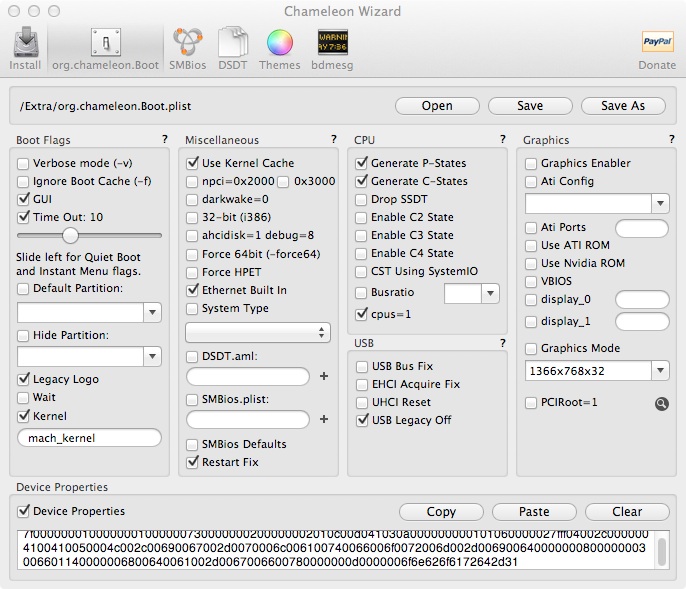Click the display_0 text field
This screenshot has width=686, height=589.
click(x=642, y=300)
